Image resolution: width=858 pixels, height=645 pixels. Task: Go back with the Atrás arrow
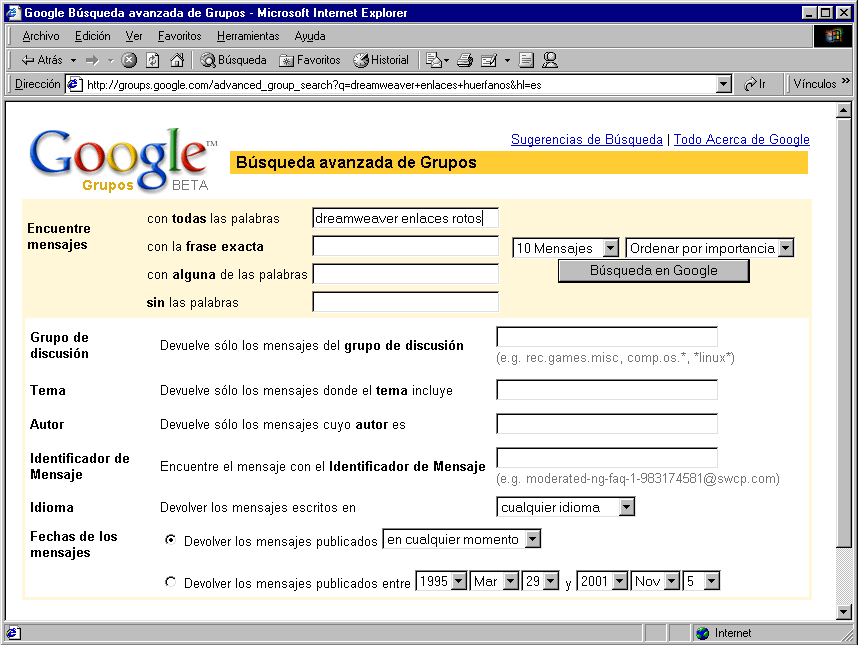tap(41, 60)
